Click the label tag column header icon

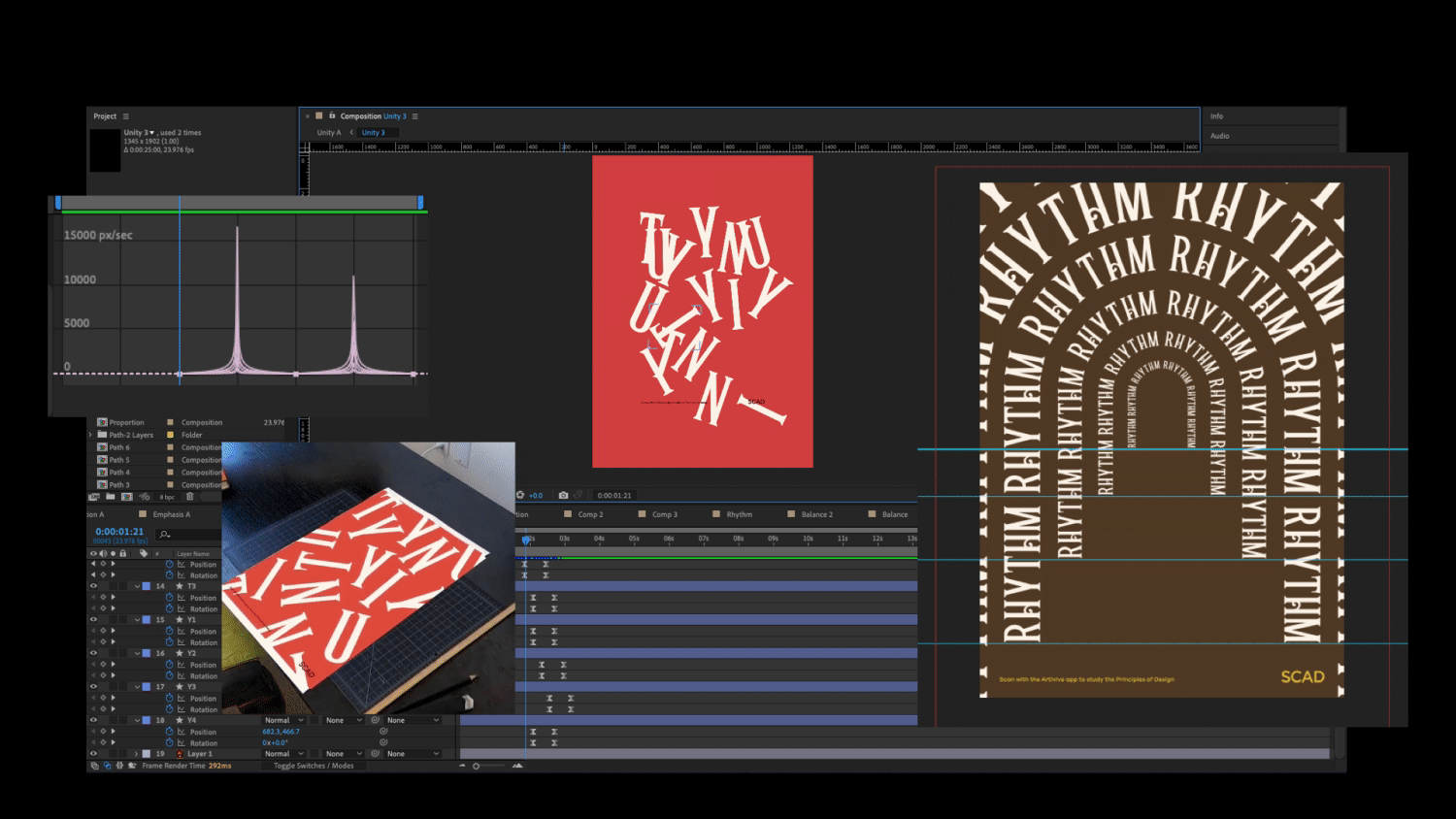coord(144,553)
